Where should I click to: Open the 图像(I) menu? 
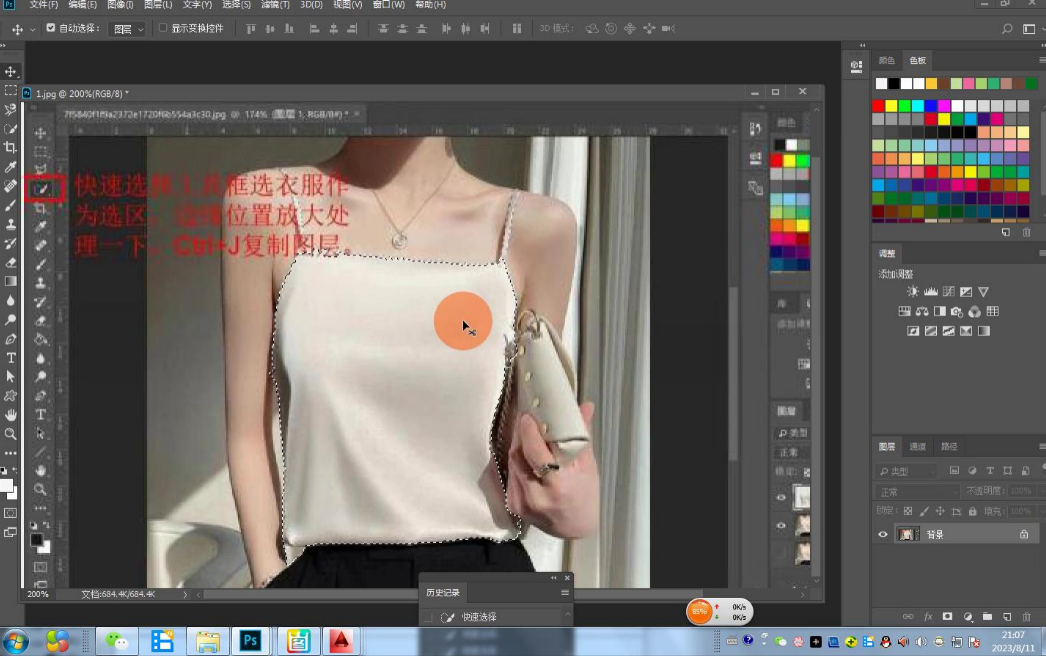tap(120, 5)
